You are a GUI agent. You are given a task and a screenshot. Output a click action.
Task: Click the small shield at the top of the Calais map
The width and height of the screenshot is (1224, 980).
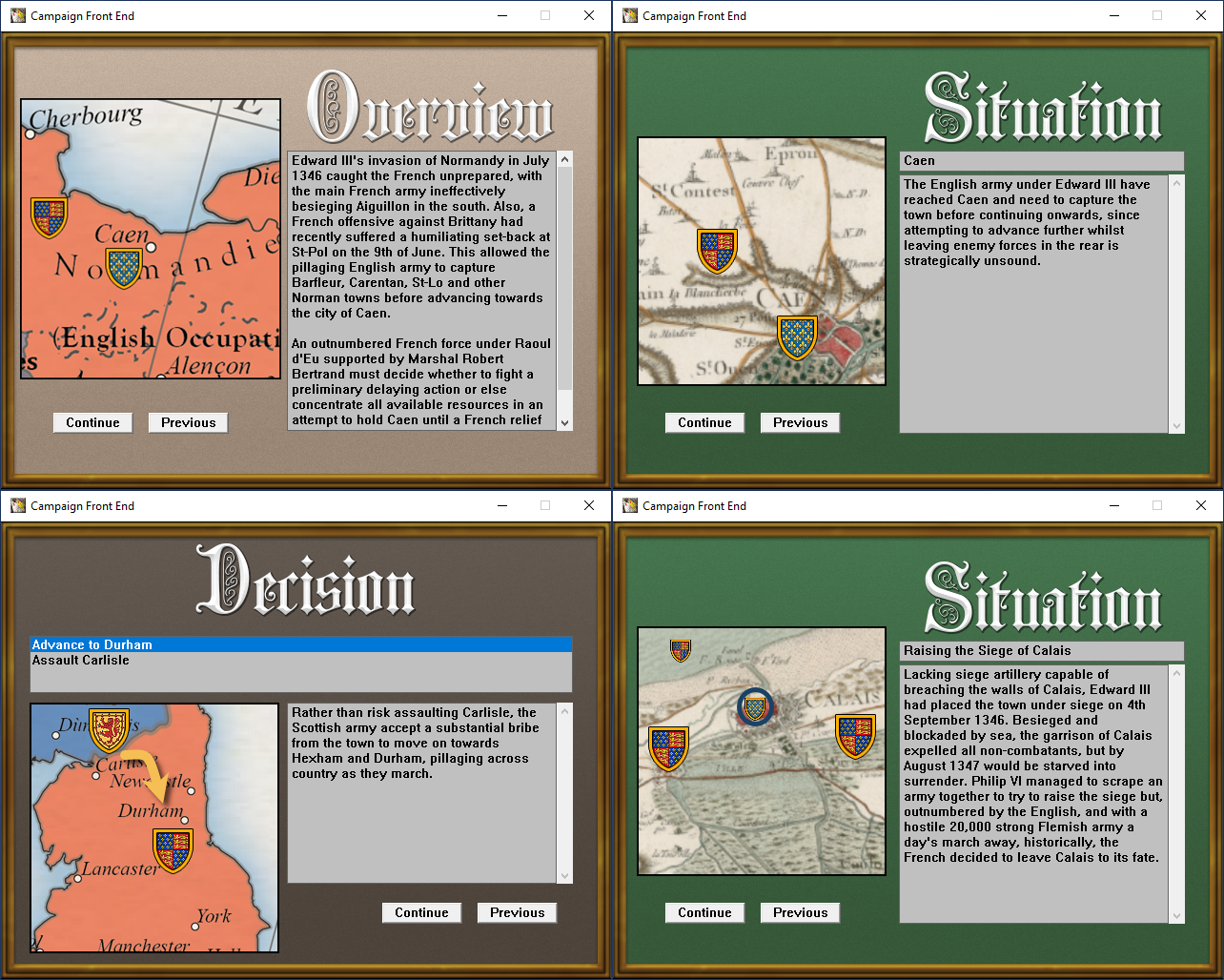pyautogui.click(x=681, y=651)
